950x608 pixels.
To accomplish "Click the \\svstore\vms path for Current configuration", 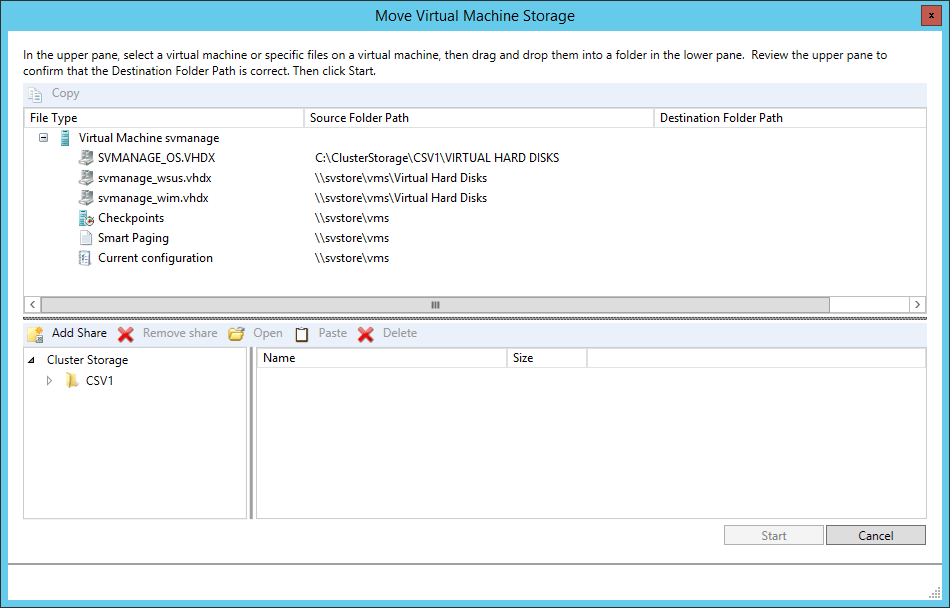I will point(351,258).
